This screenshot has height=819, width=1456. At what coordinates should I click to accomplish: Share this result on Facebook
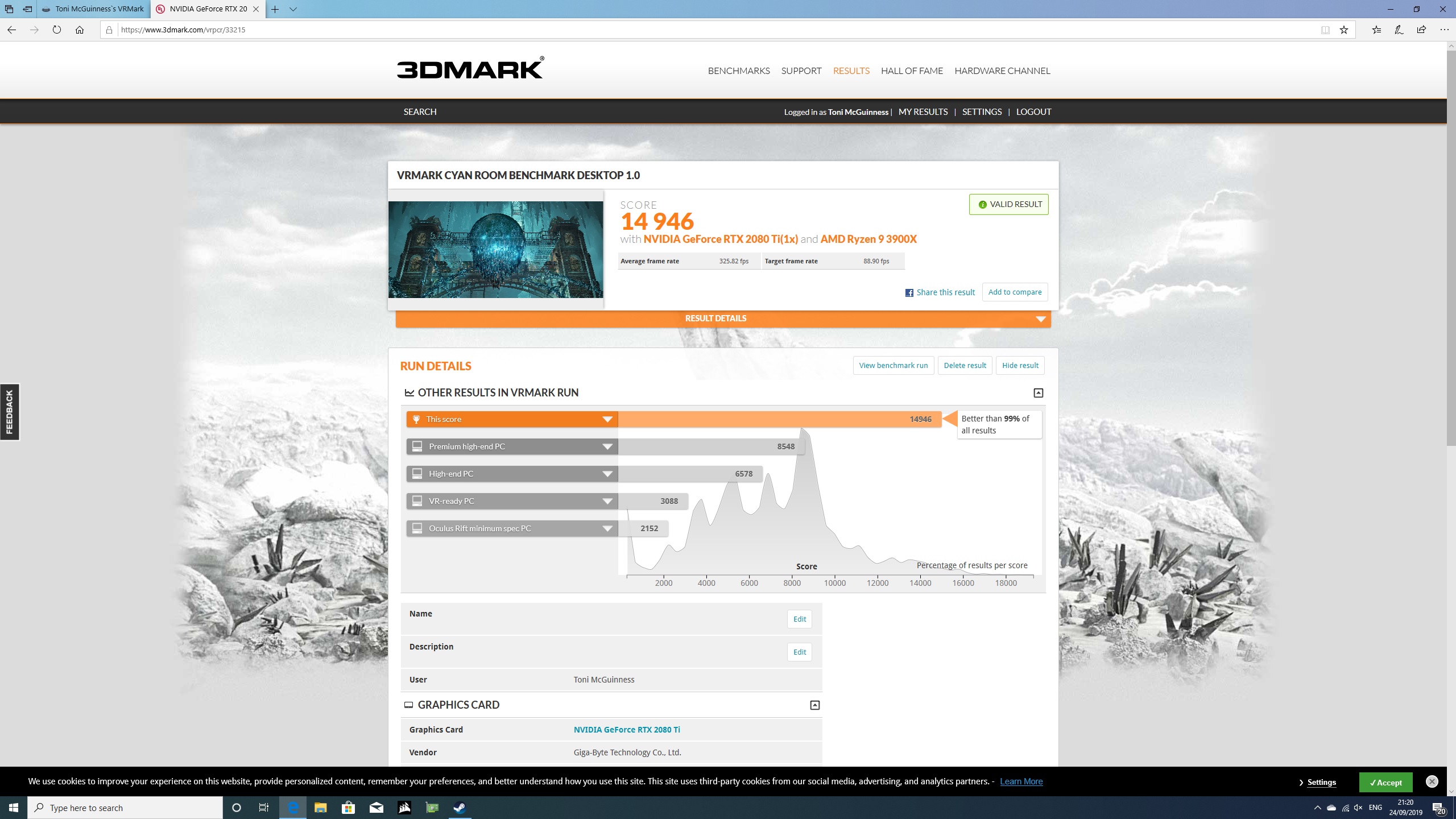[x=940, y=292]
